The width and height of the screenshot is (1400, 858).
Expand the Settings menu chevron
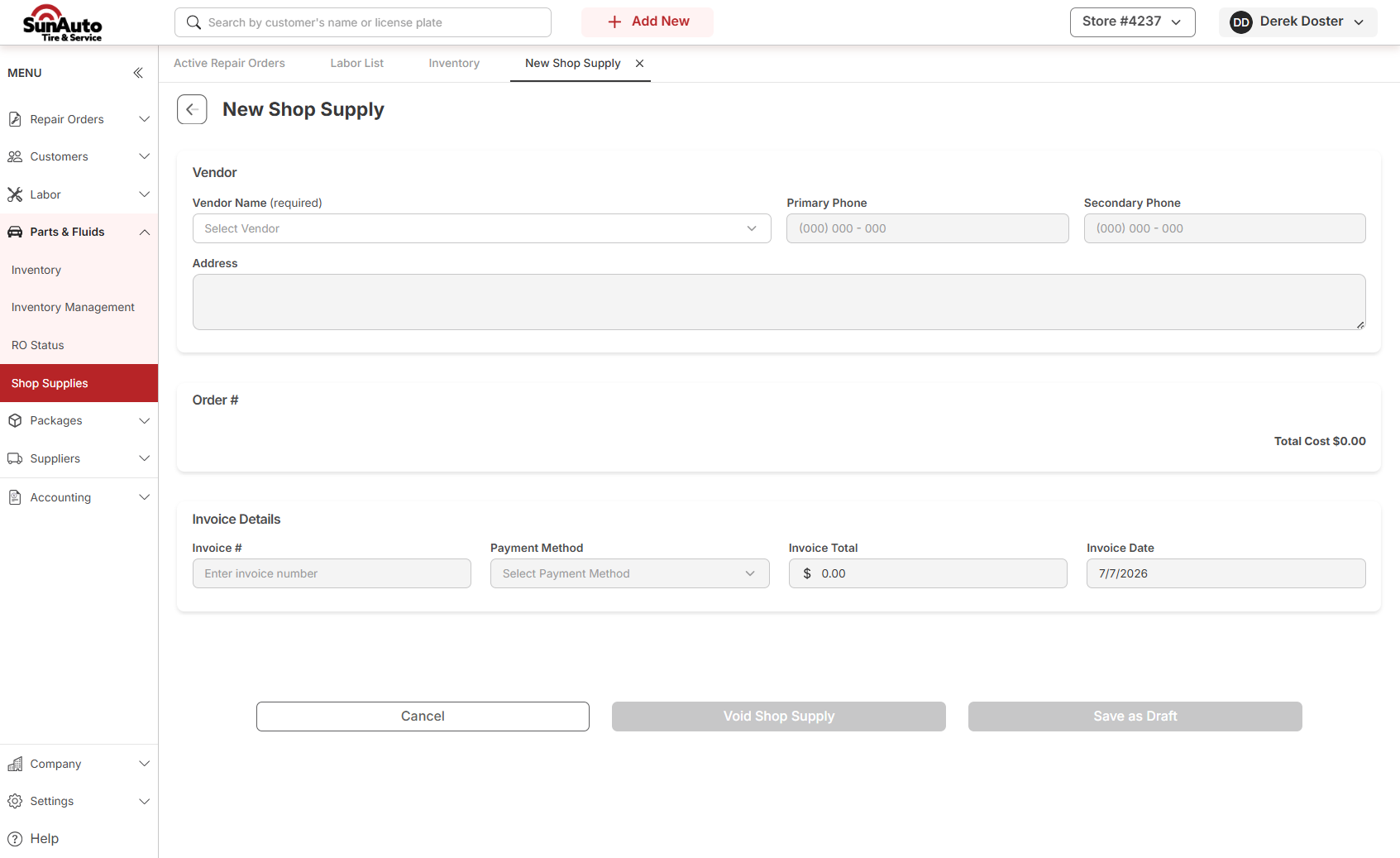point(145,801)
